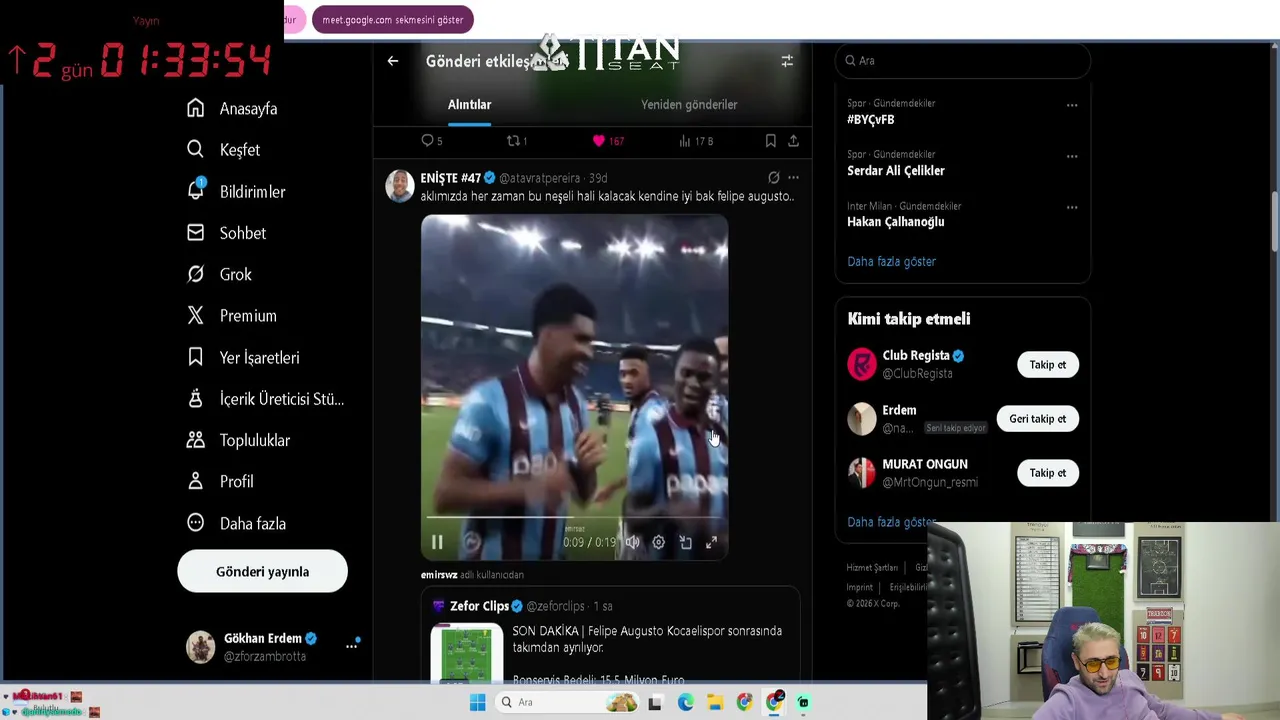Open Gökhan Erdem profile avatar in sidebar
The height and width of the screenshot is (720, 1280).
click(x=201, y=647)
